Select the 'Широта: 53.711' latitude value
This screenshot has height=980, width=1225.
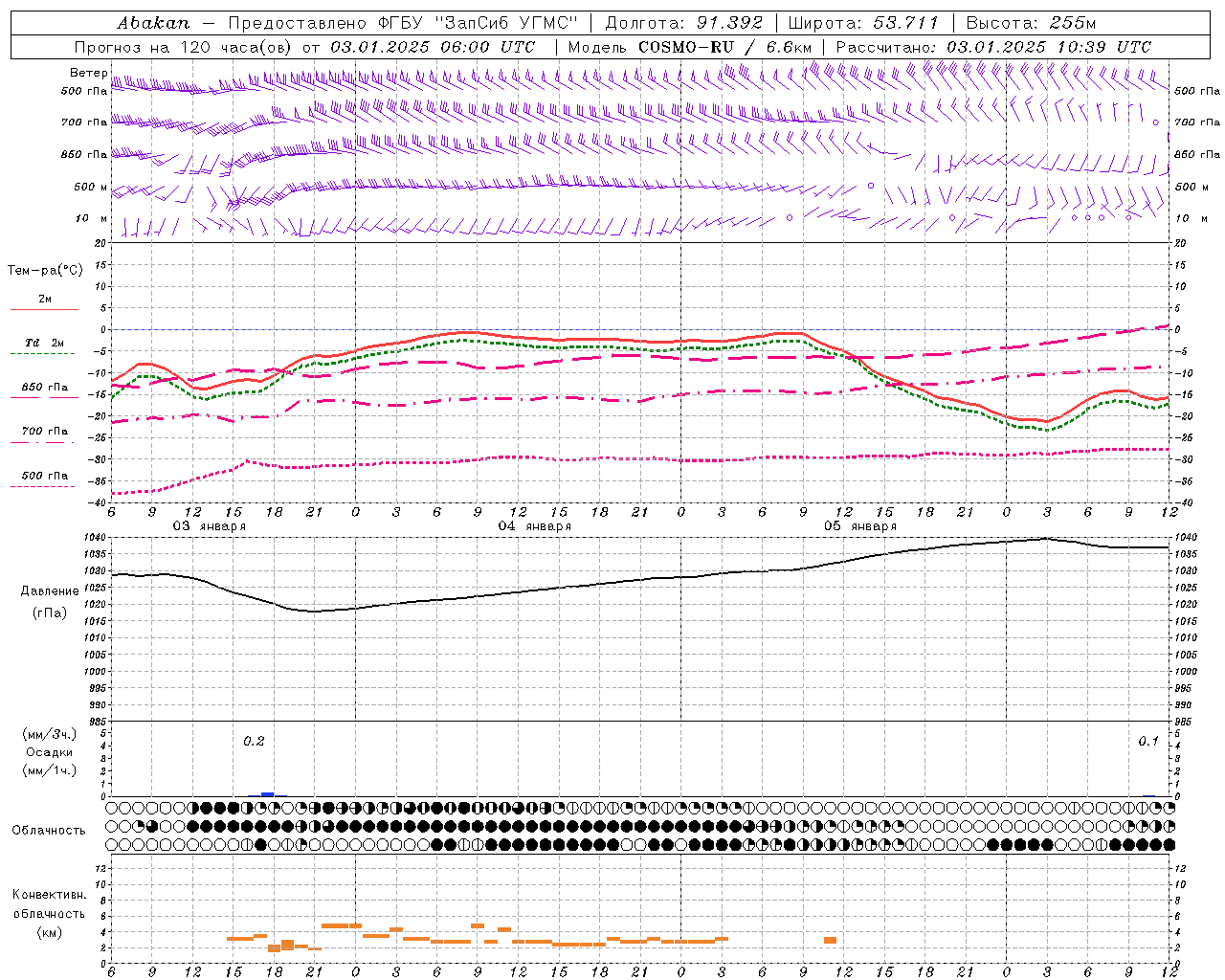coord(863,23)
